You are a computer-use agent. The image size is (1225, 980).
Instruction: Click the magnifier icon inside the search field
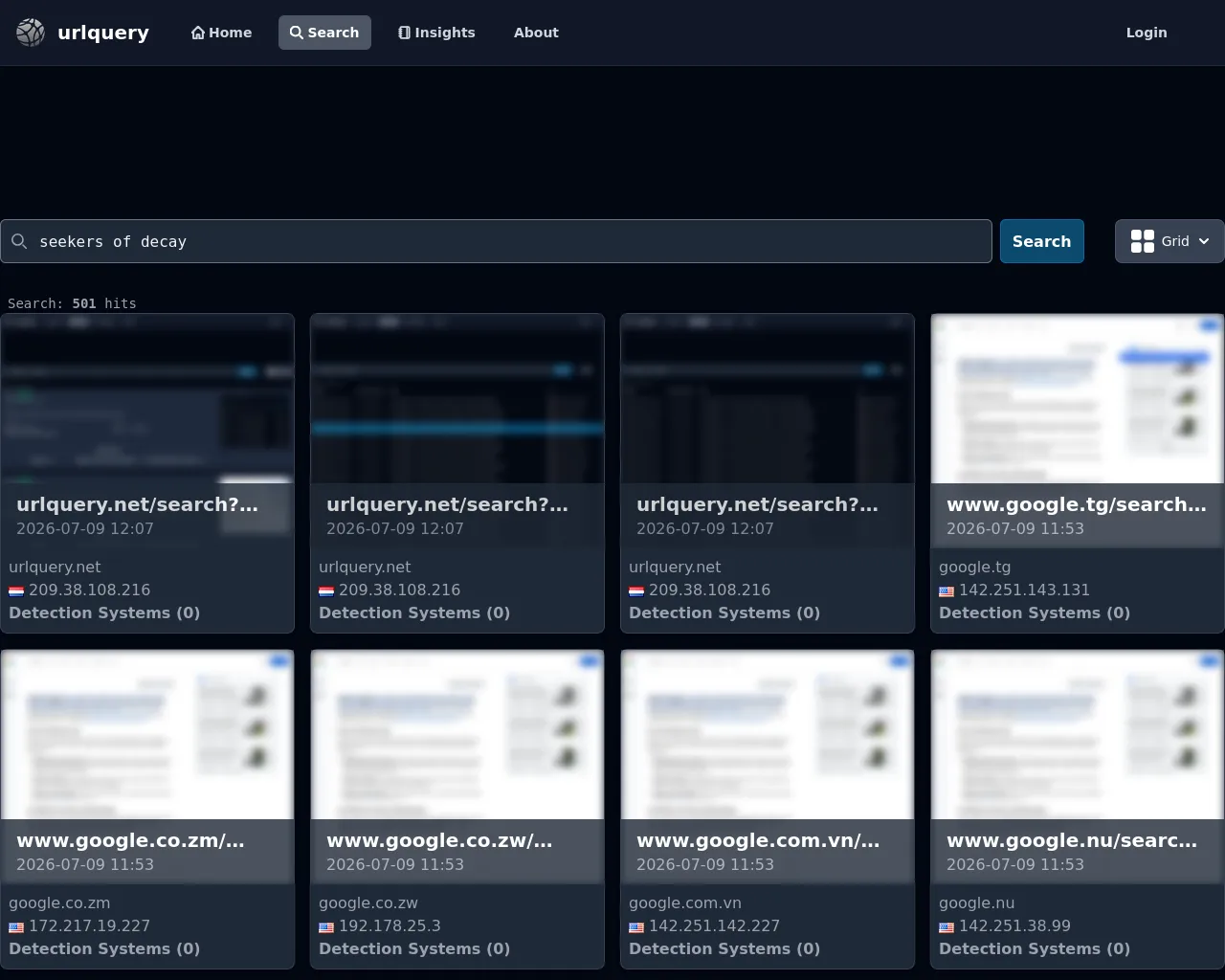pos(19,241)
